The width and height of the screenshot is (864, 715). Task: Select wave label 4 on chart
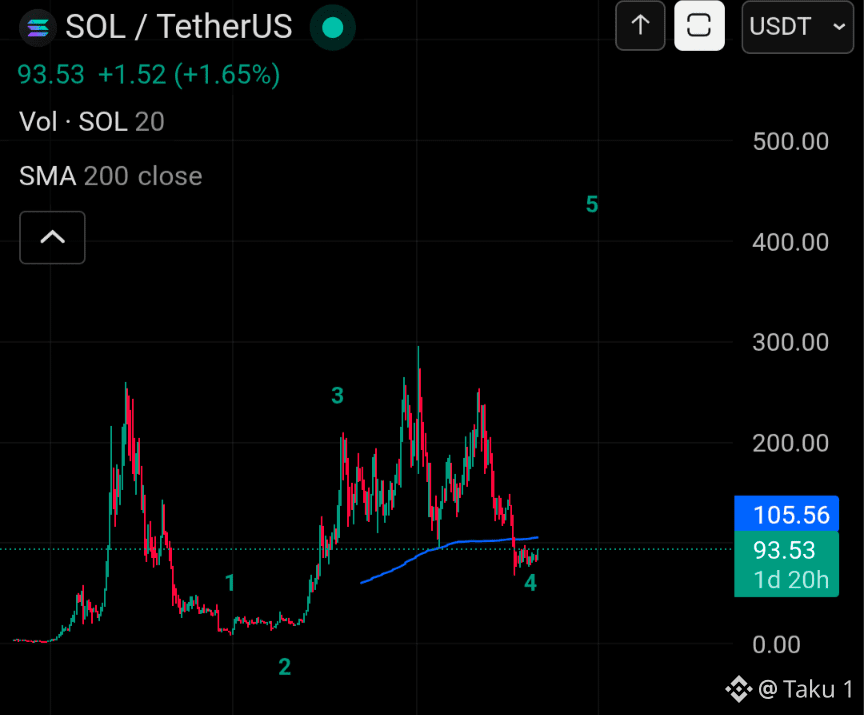(530, 583)
